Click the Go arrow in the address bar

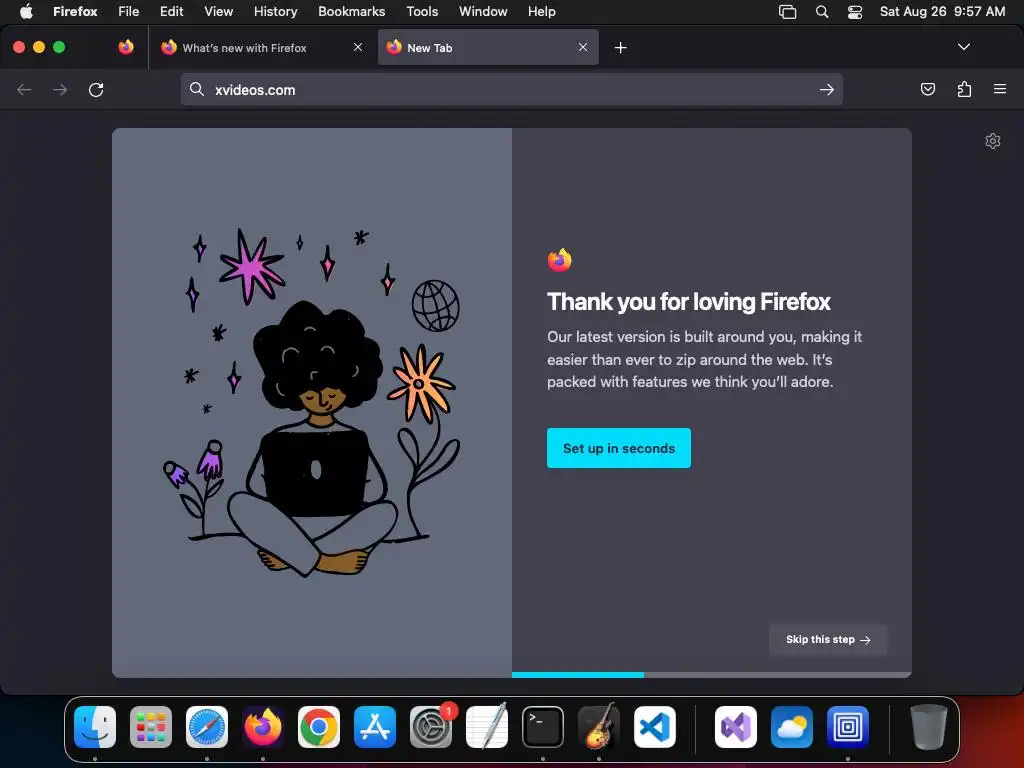(x=827, y=89)
